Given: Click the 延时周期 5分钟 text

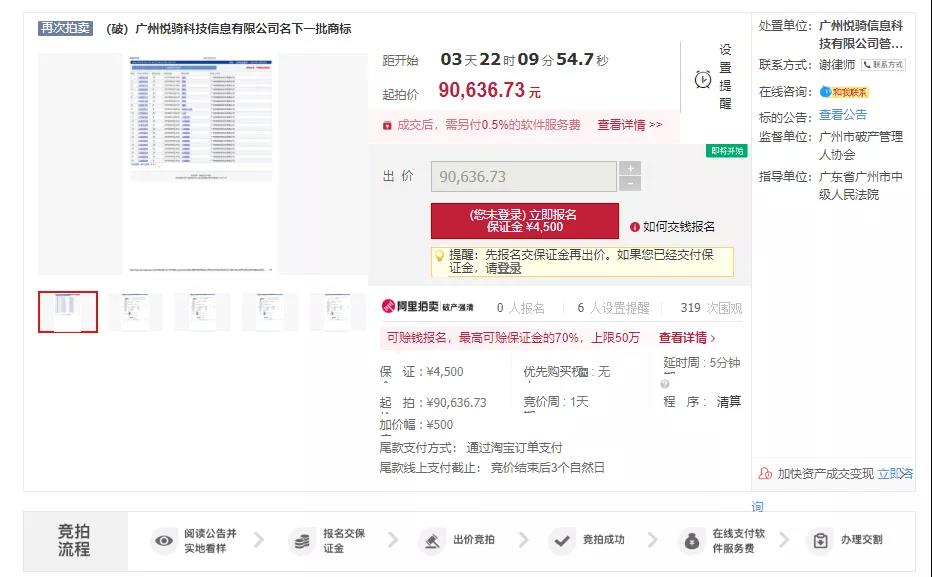Looking at the screenshot, I should click(702, 363).
